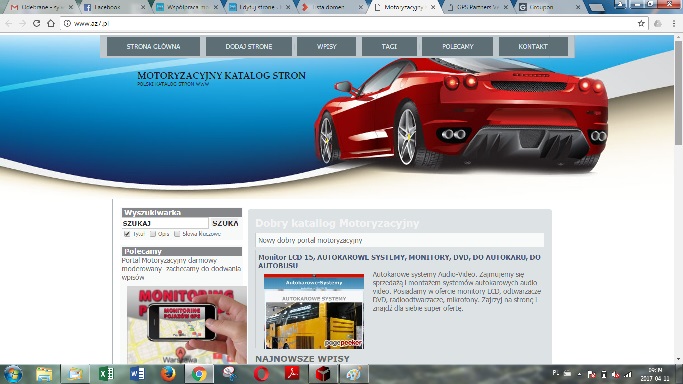Enable the Opis search checkbox
The image size is (683, 384).
(x=153, y=234)
